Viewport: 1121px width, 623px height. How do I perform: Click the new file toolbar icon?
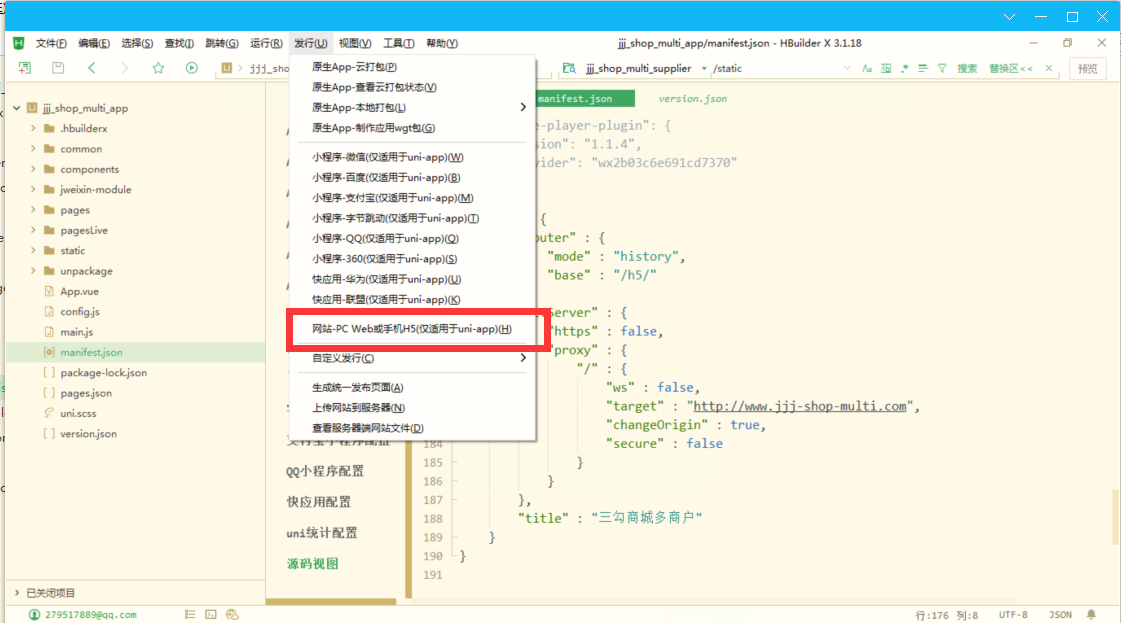24,68
